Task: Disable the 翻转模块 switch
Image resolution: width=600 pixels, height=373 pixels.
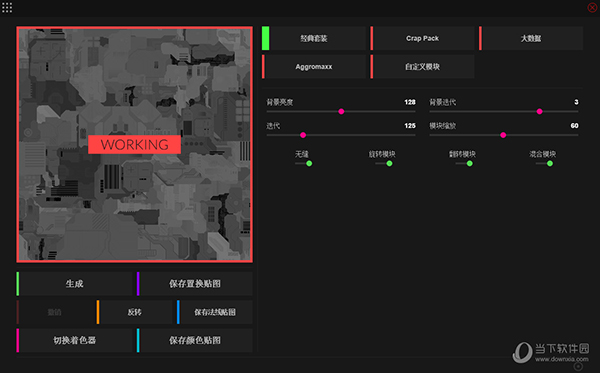Action: (x=465, y=163)
